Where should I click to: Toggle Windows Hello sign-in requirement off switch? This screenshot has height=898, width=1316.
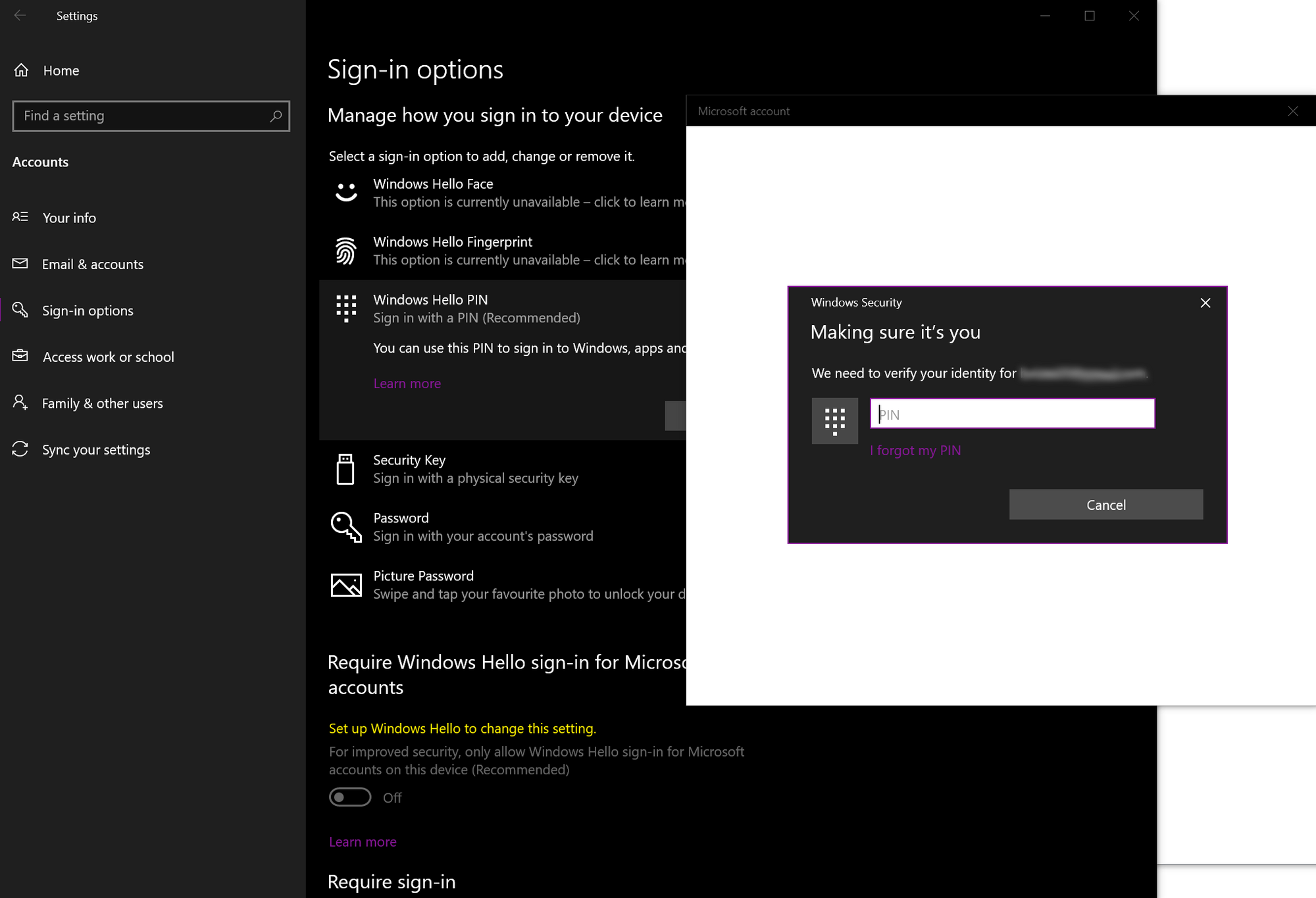pos(349,797)
